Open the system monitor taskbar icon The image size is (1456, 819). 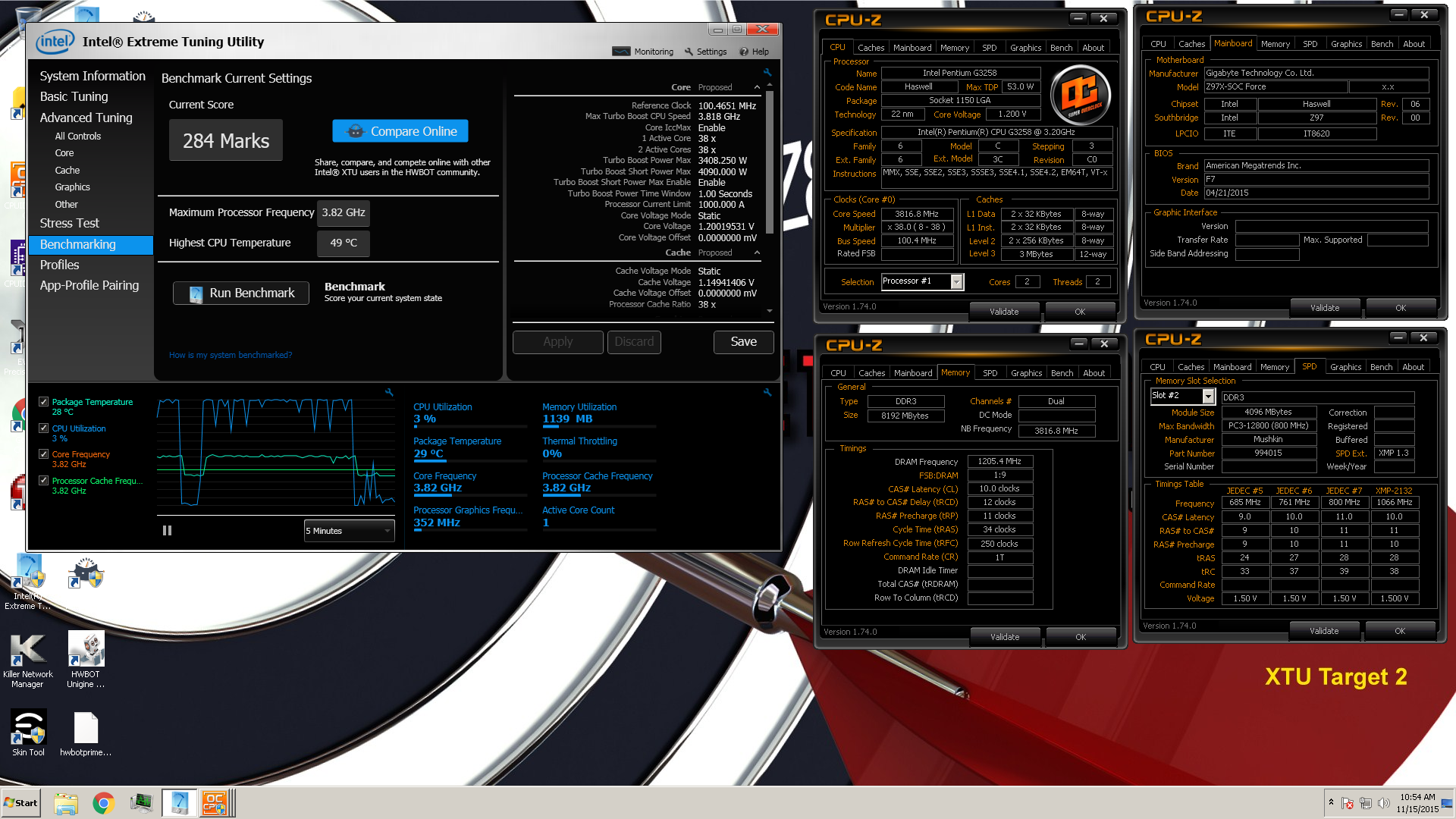pyautogui.click(x=141, y=803)
